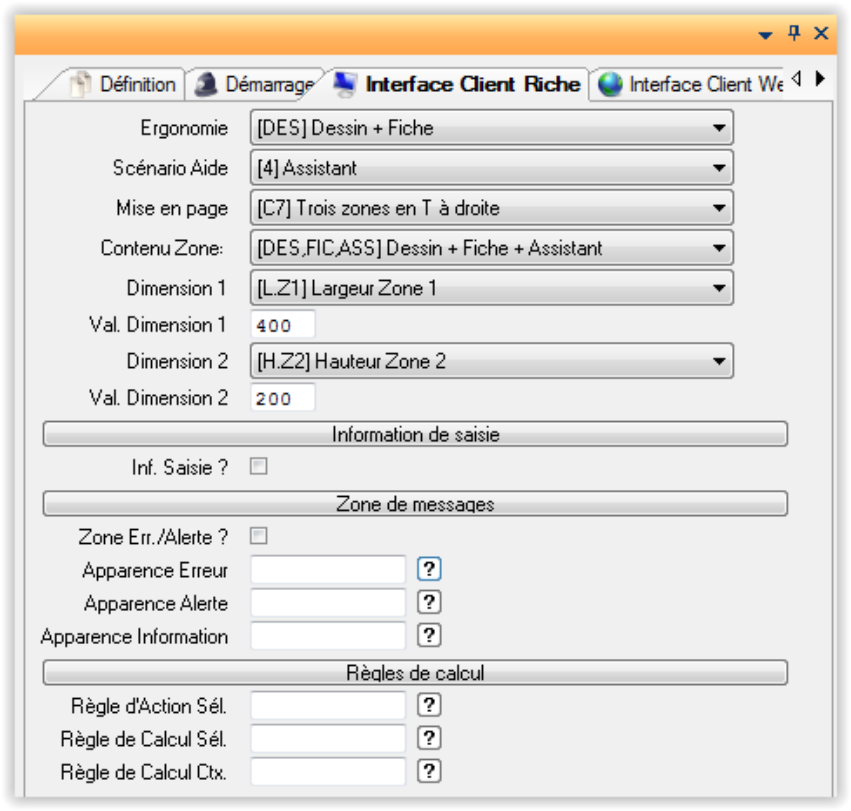
Task: Open the Dimension 2 dropdown list
Action: (x=490, y=361)
